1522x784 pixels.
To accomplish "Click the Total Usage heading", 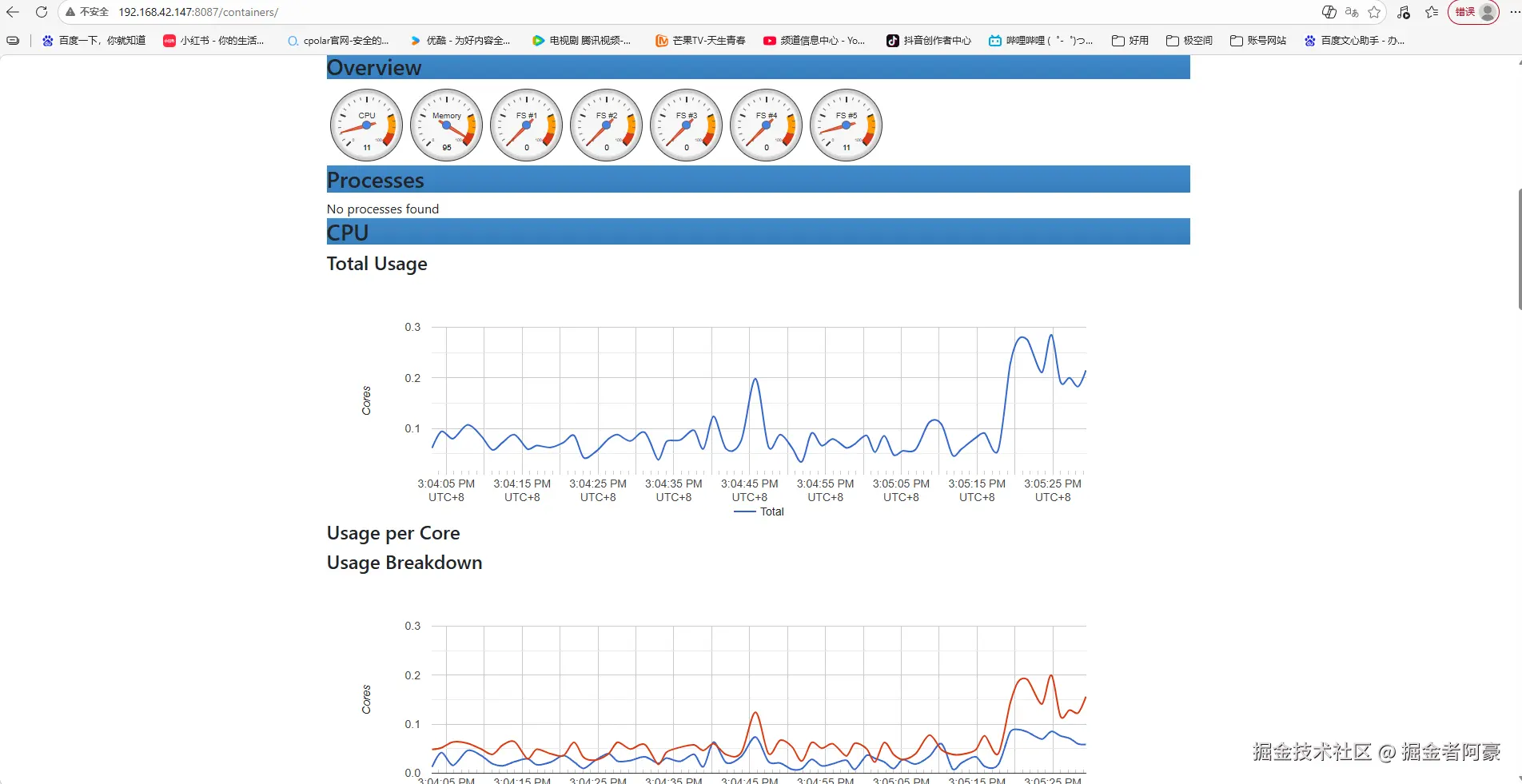I will click(377, 264).
